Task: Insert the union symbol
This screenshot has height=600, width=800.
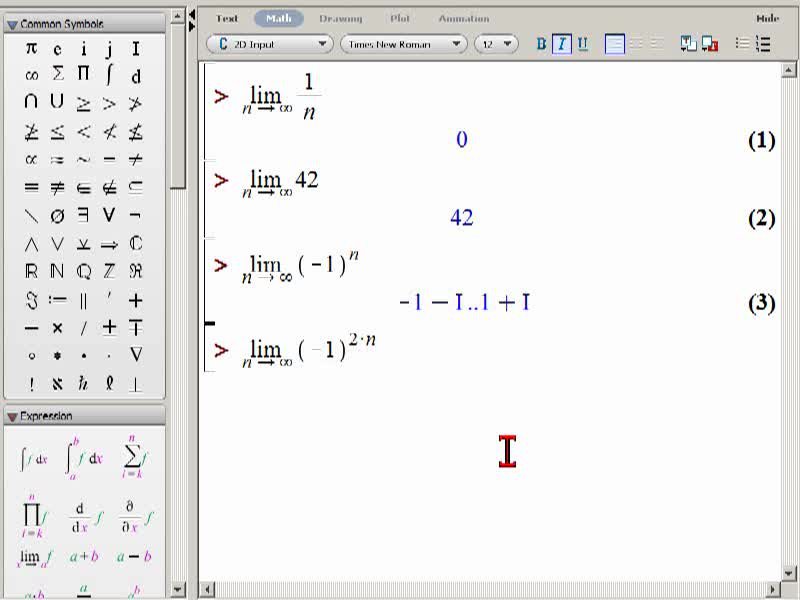Action: click(x=57, y=101)
